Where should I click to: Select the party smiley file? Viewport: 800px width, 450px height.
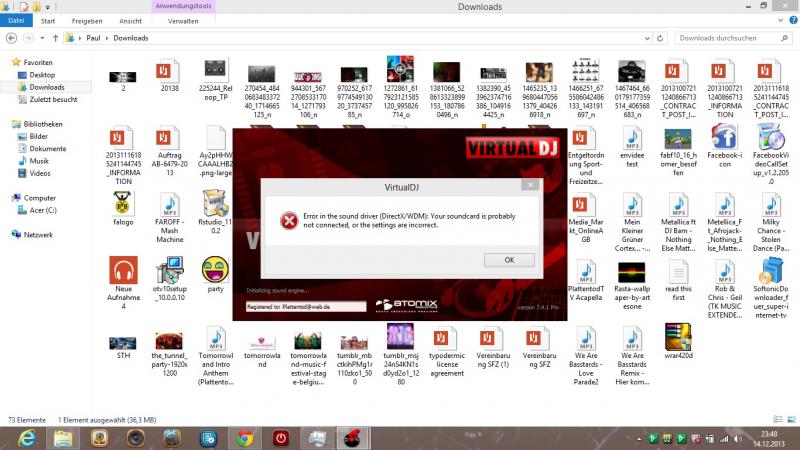point(215,274)
